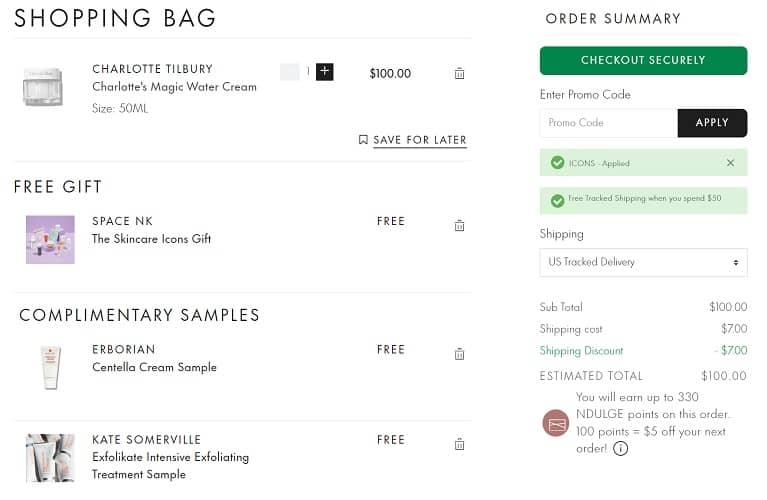Delete Charlotte's Magic Water Cream from bag
Screen dimensions: 767x500
coord(459,73)
